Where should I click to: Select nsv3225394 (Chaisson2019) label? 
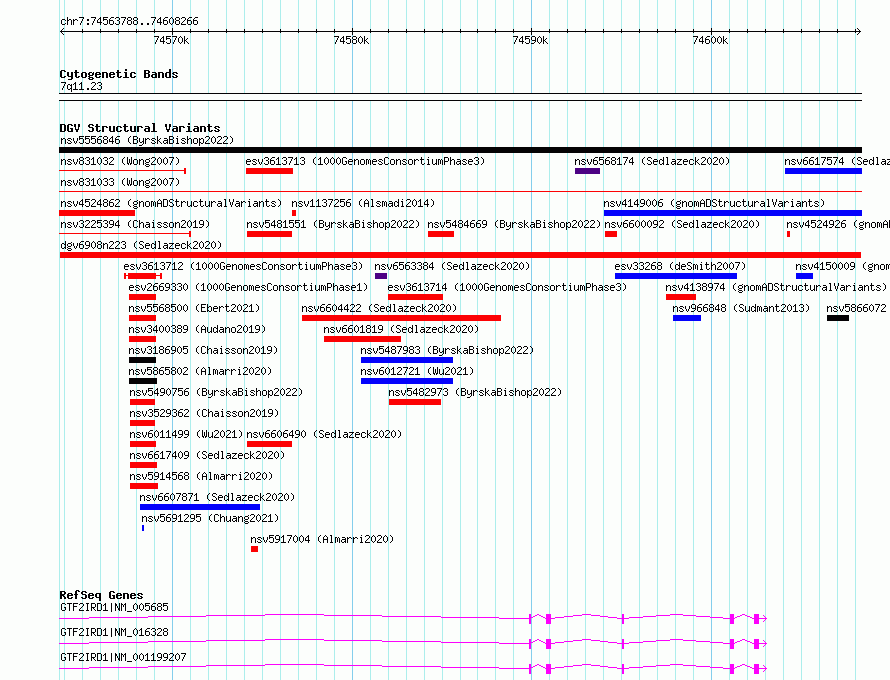pyautogui.click(x=135, y=224)
